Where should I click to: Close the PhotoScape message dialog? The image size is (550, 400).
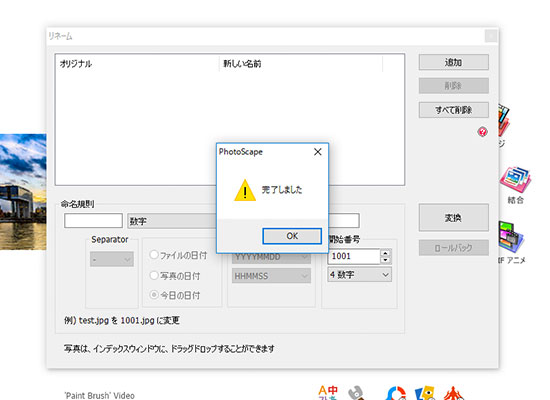[x=318, y=152]
